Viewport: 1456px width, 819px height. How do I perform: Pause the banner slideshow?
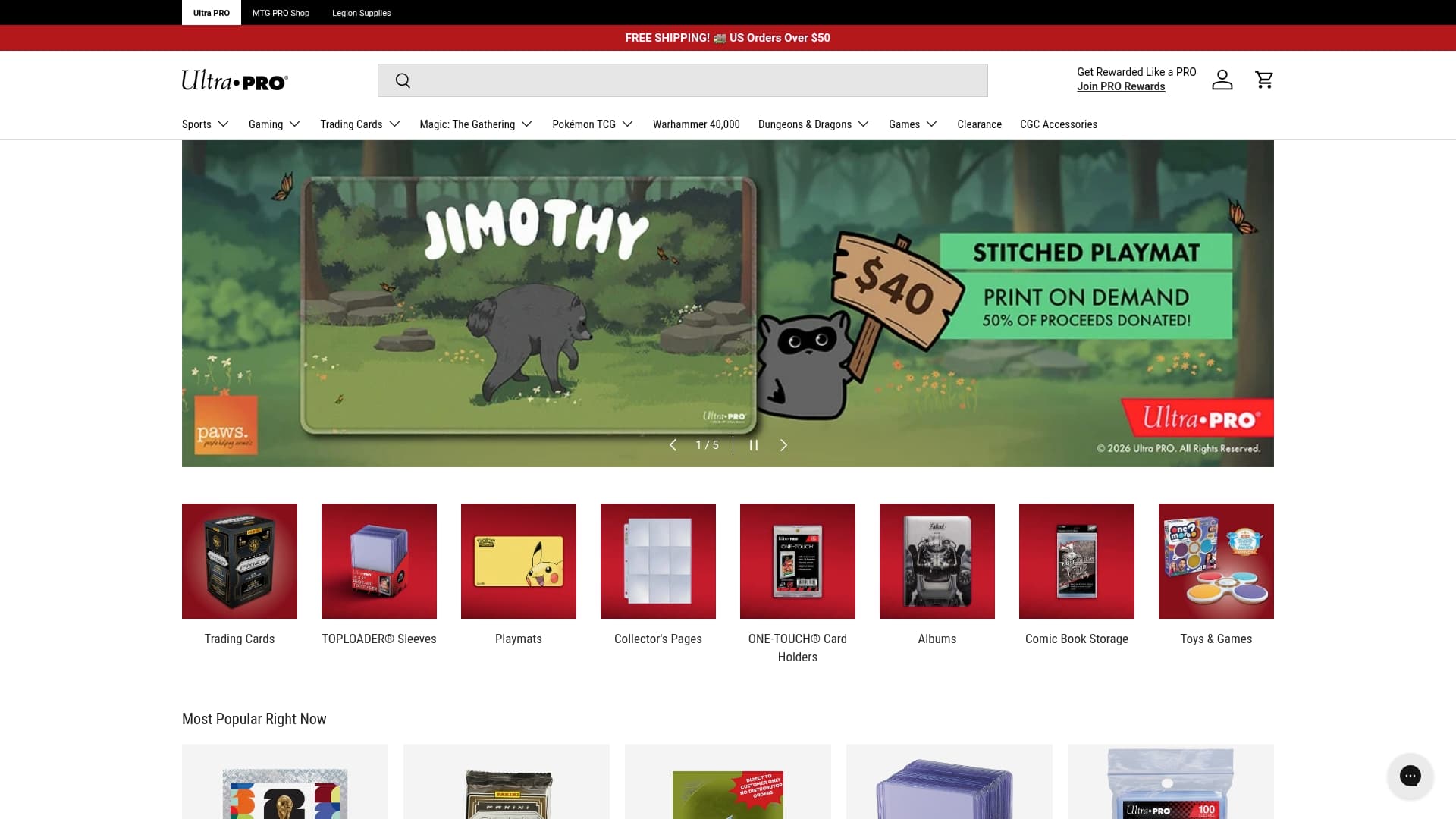754,445
